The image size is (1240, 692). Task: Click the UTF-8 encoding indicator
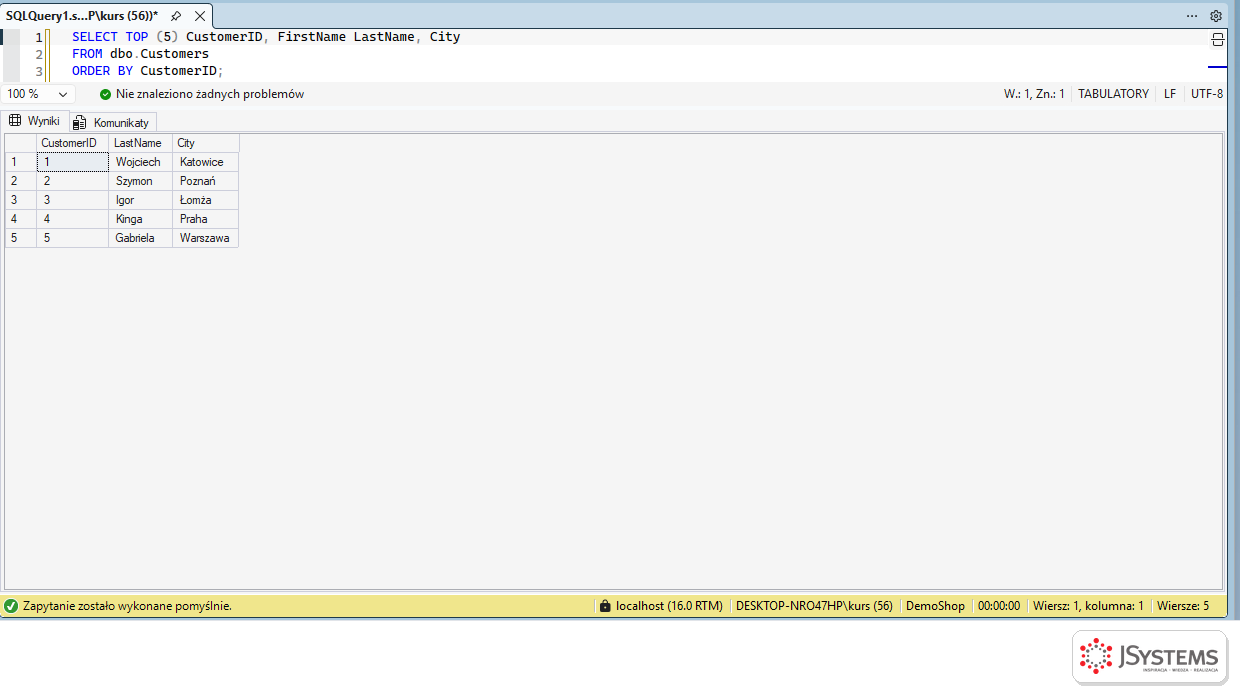click(x=1206, y=94)
